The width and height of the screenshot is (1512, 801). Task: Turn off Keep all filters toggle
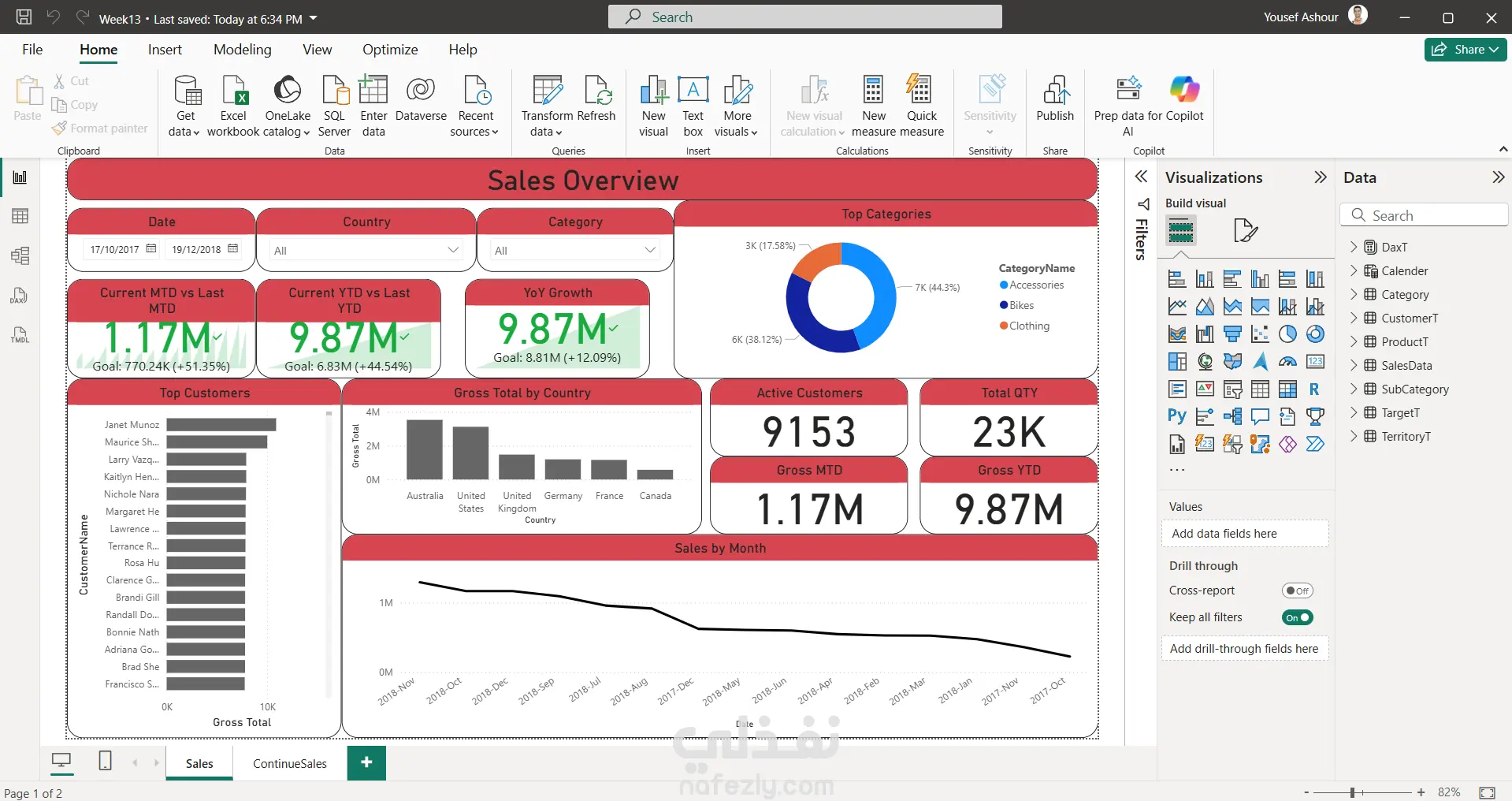pos(1297,617)
